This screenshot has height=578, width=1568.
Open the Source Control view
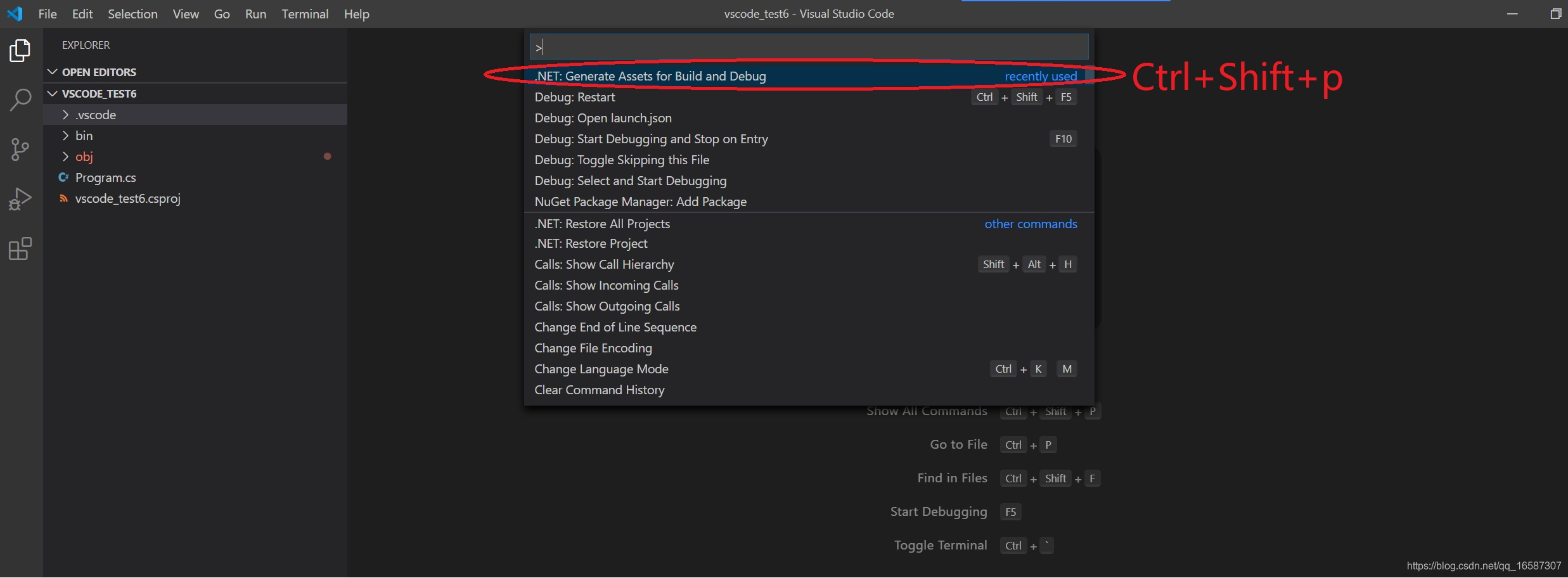(20, 150)
